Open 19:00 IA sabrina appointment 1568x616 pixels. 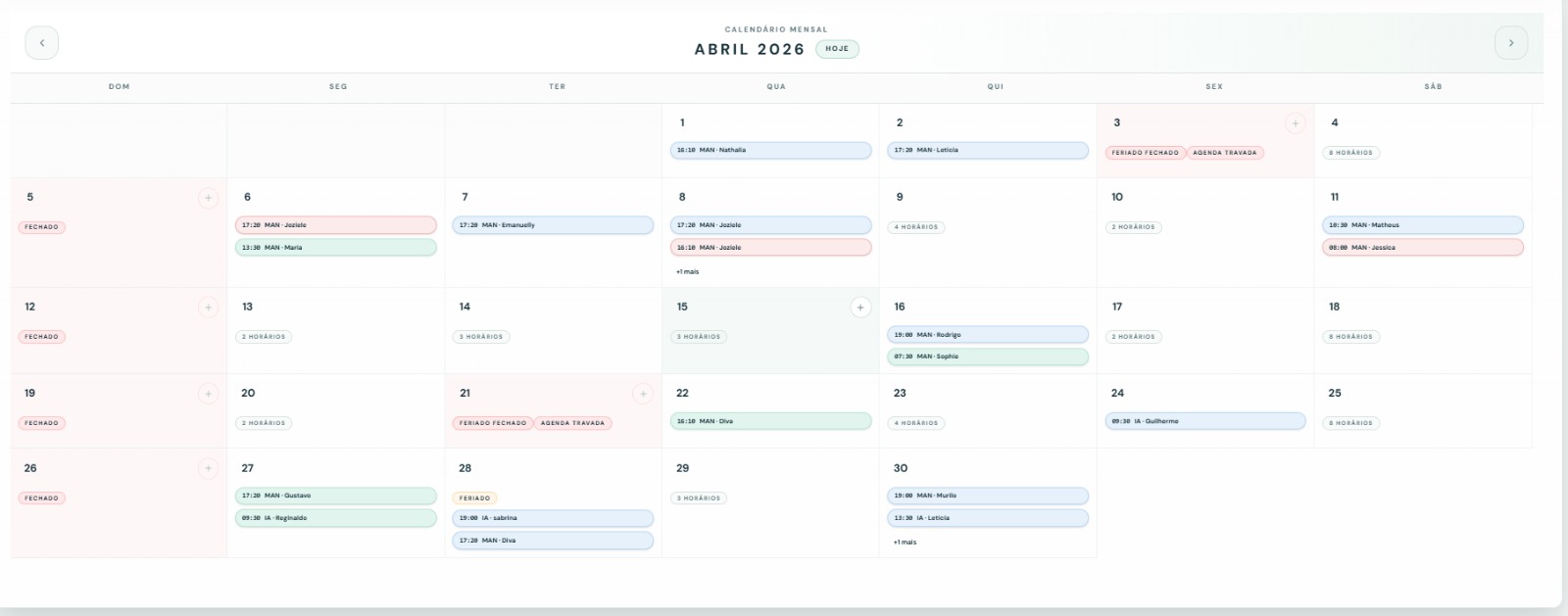point(553,518)
